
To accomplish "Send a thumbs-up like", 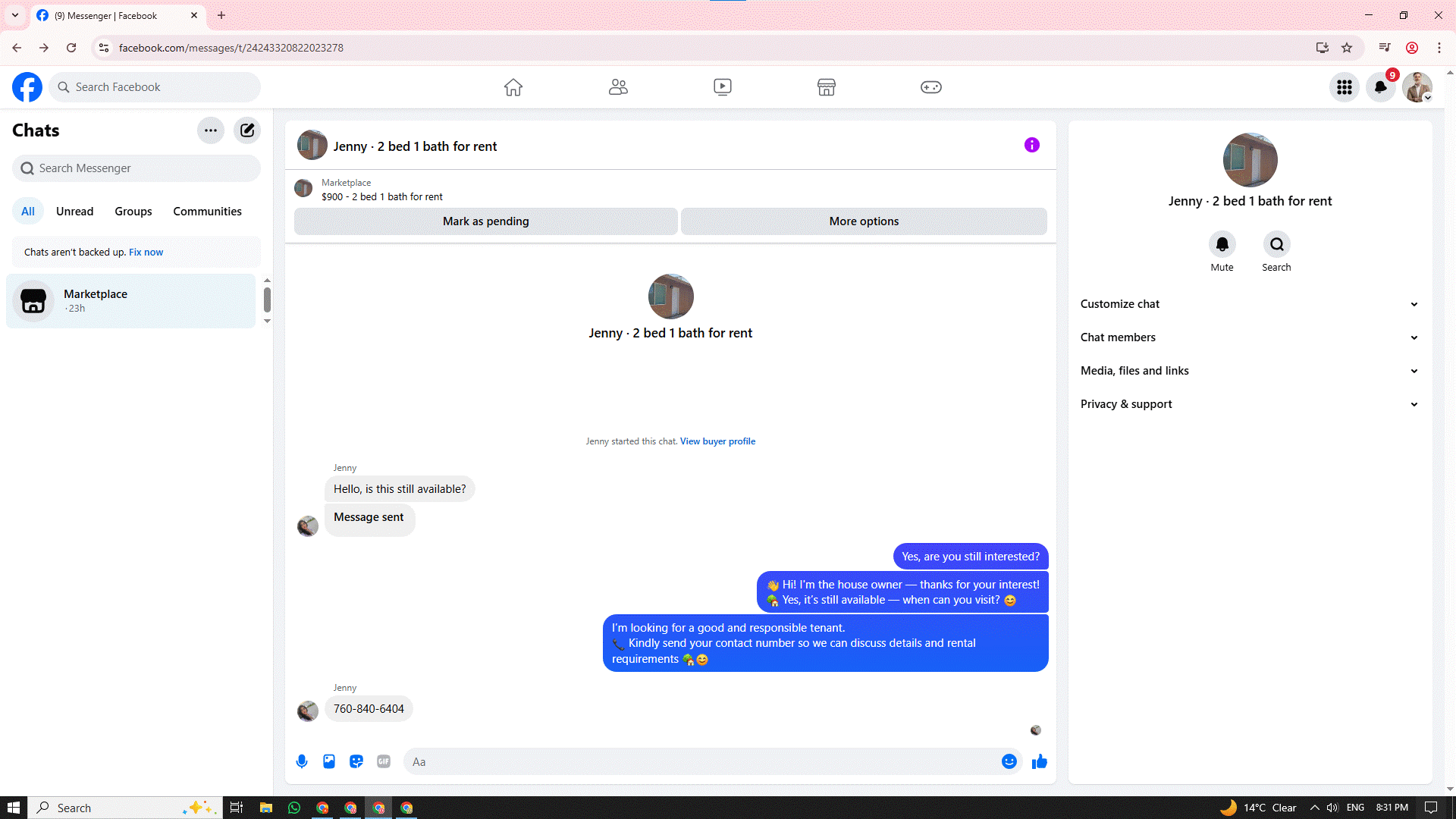I will pyautogui.click(x=1040, y=761).
